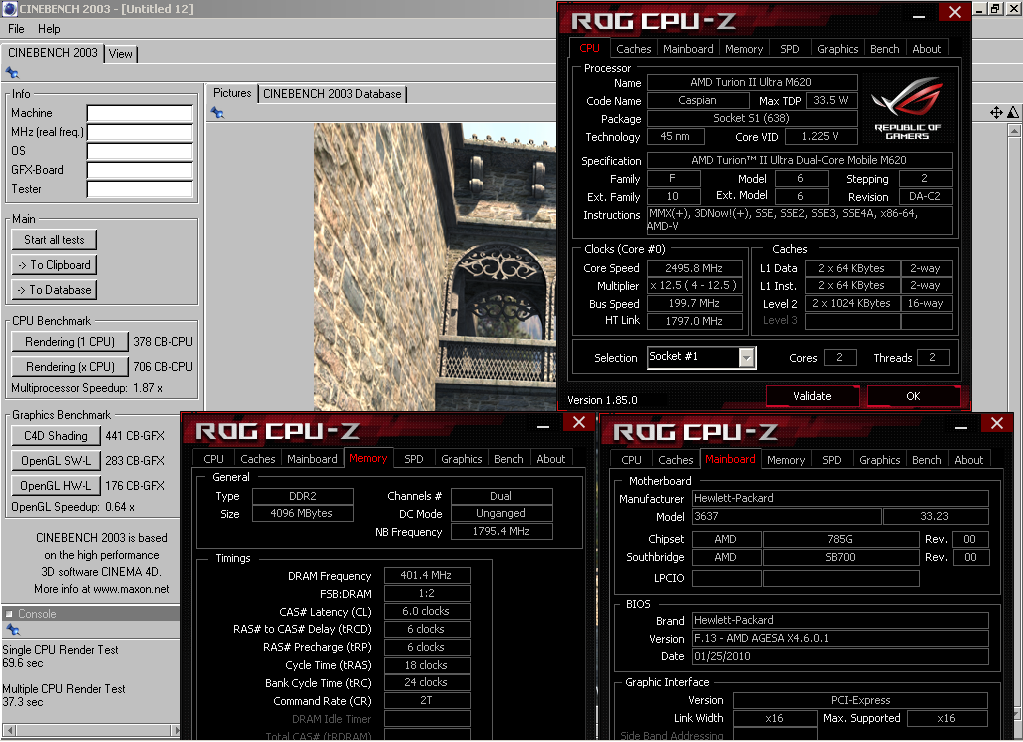Viewport: 1023px width, 742px height.
Task: Open Caches tab in Mainboard CPU-Z window
Action: pos(675,460)
